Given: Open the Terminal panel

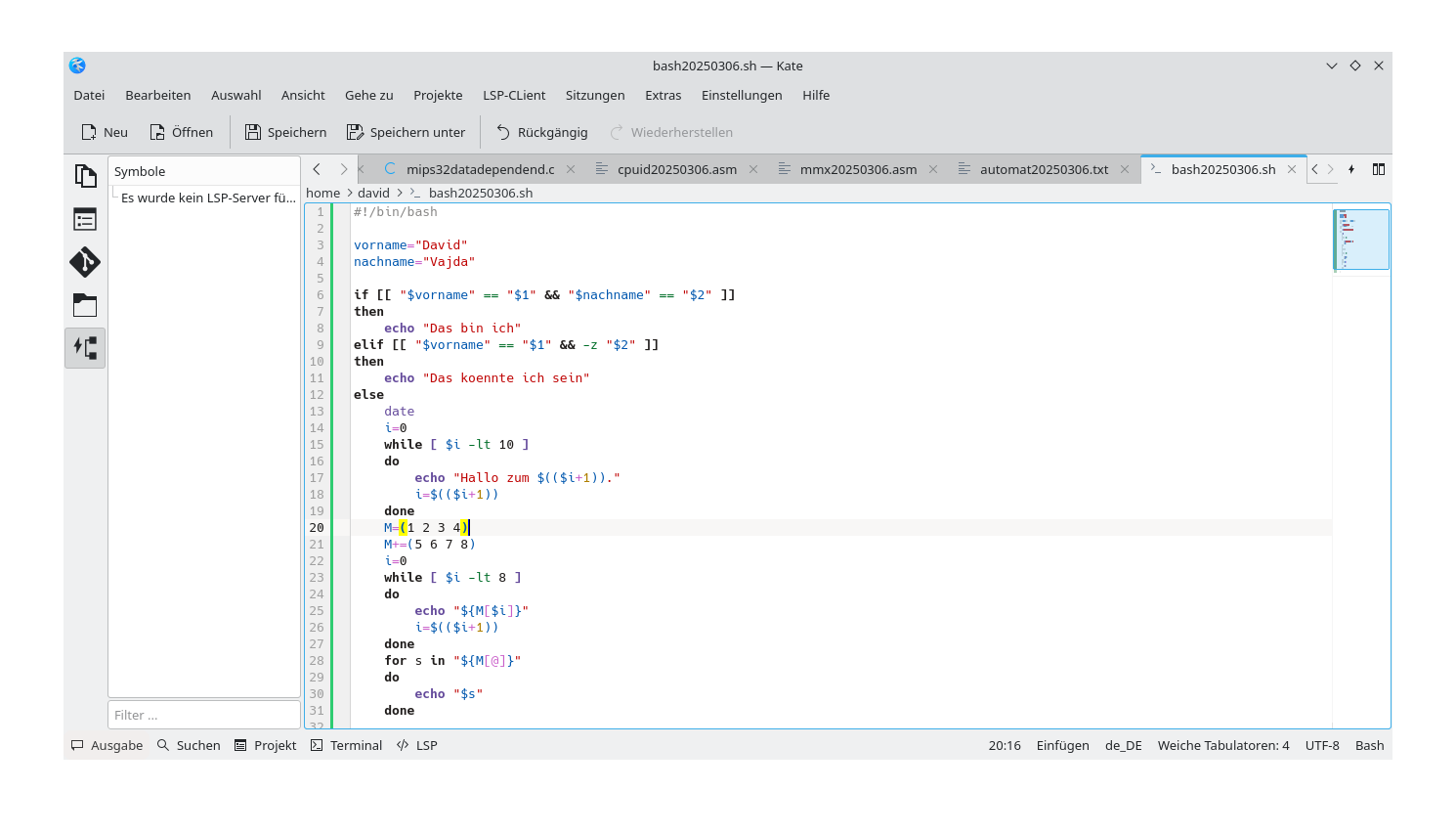Looking at the screenshot, I should [x=345, y=745].
